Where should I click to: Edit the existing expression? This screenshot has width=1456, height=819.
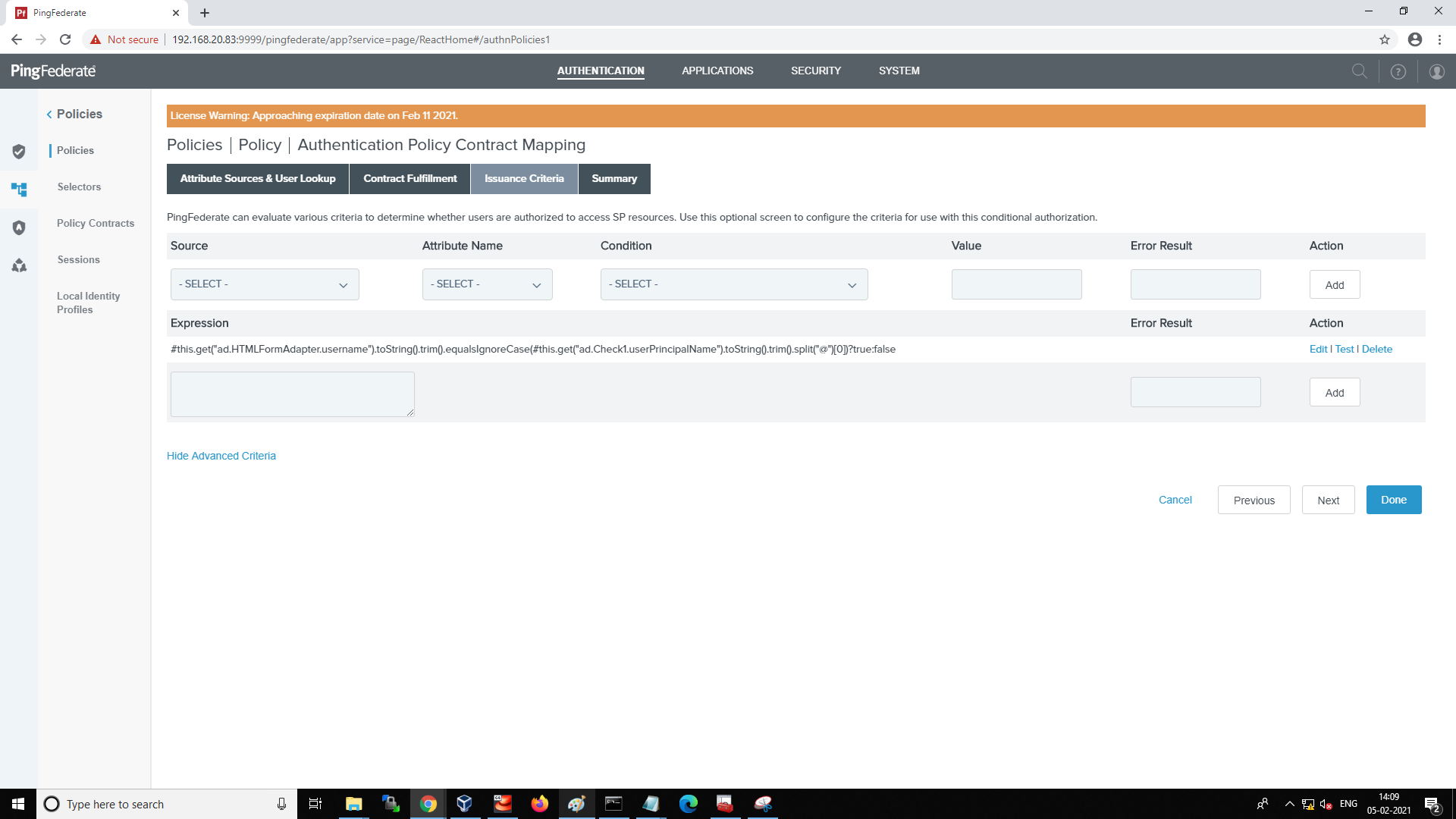tap(1318, 349)
